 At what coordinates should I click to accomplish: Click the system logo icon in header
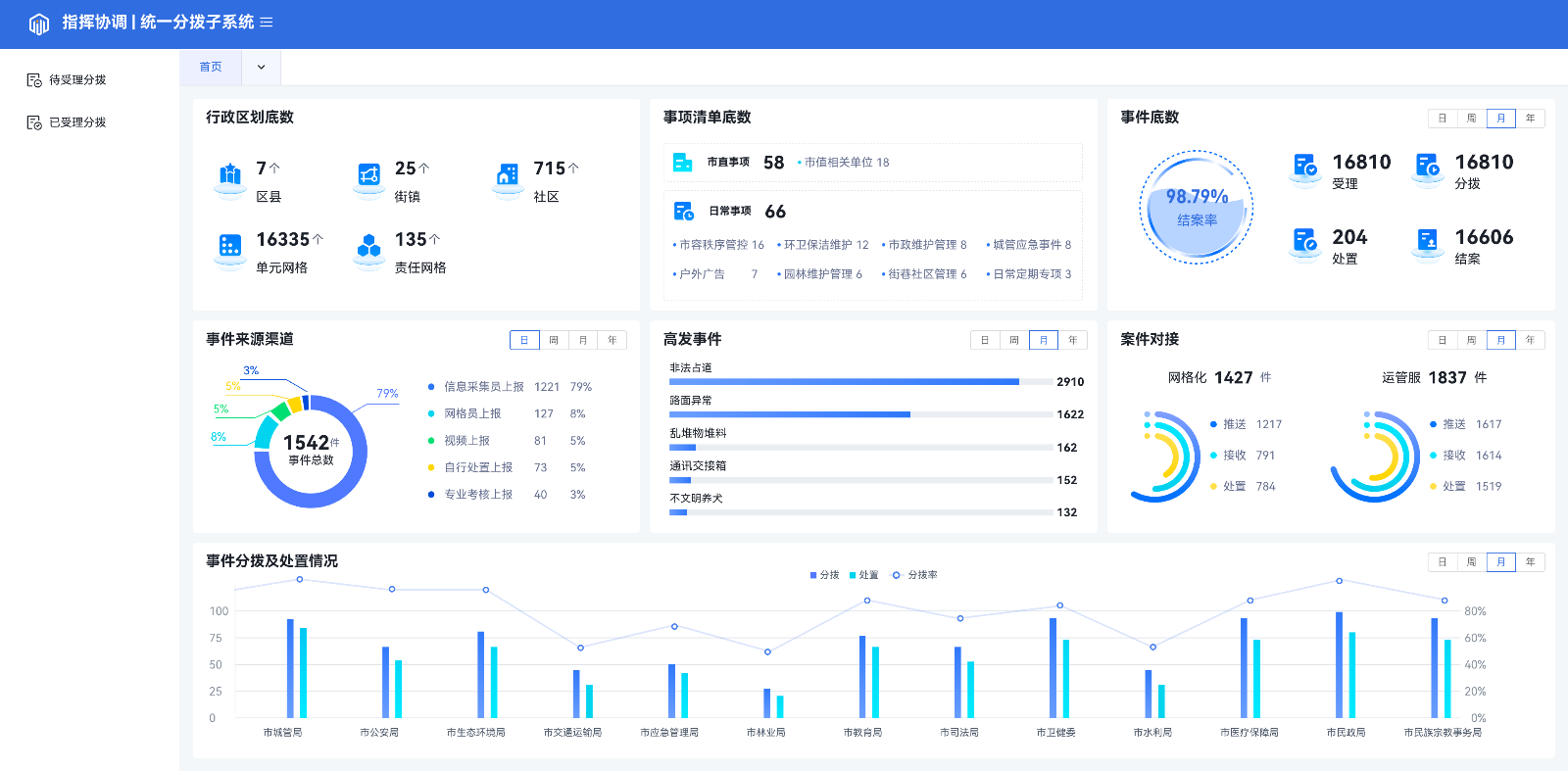pyautogui.click(x=39, y=24)
